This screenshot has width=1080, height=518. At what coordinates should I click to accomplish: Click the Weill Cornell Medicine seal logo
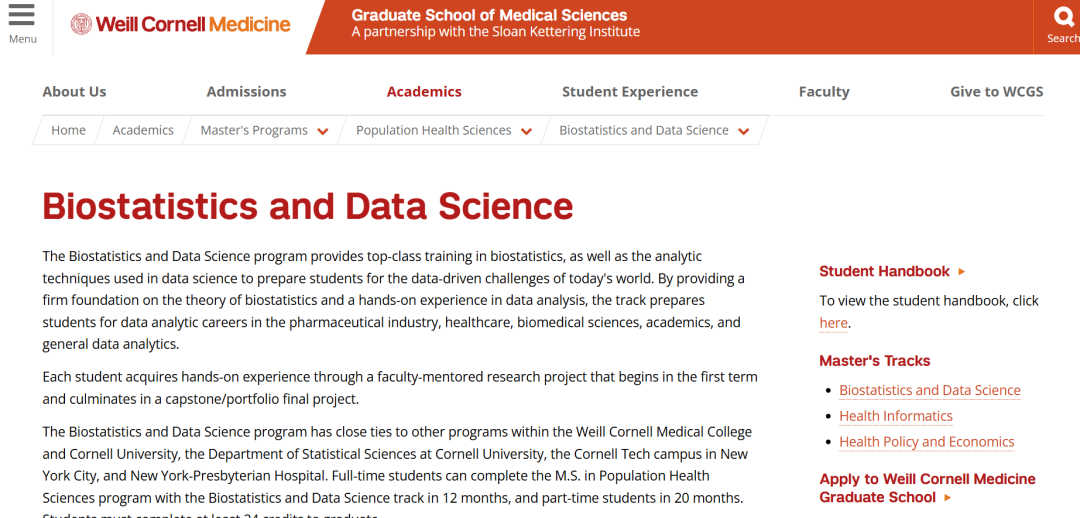pyautogui.click(x=81, y=24)
